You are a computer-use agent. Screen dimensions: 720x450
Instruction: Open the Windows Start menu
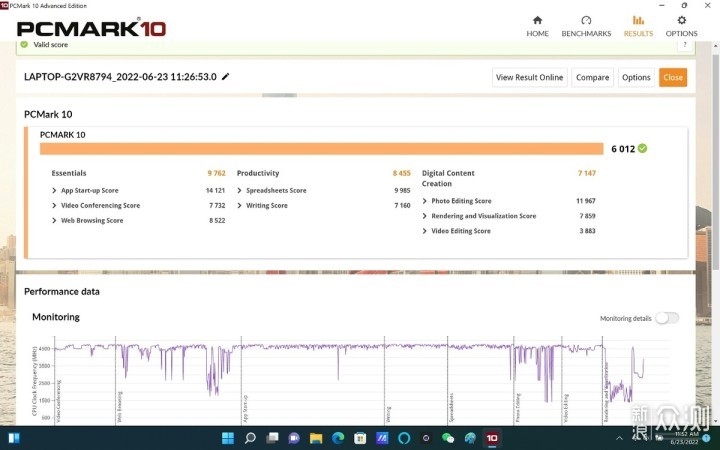[228, 438]
